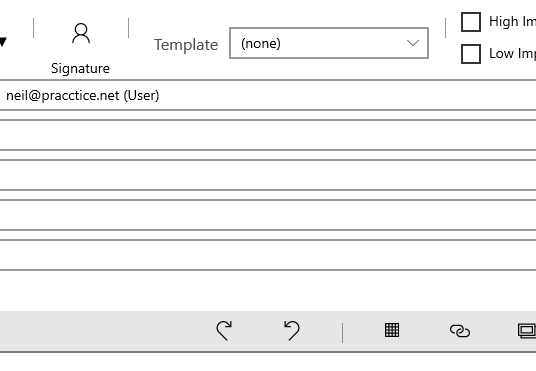Image resolution: width=536 pixels, height=371 pixels.
Task: Check the Low Importance checkbox
Action: [471, 54]
